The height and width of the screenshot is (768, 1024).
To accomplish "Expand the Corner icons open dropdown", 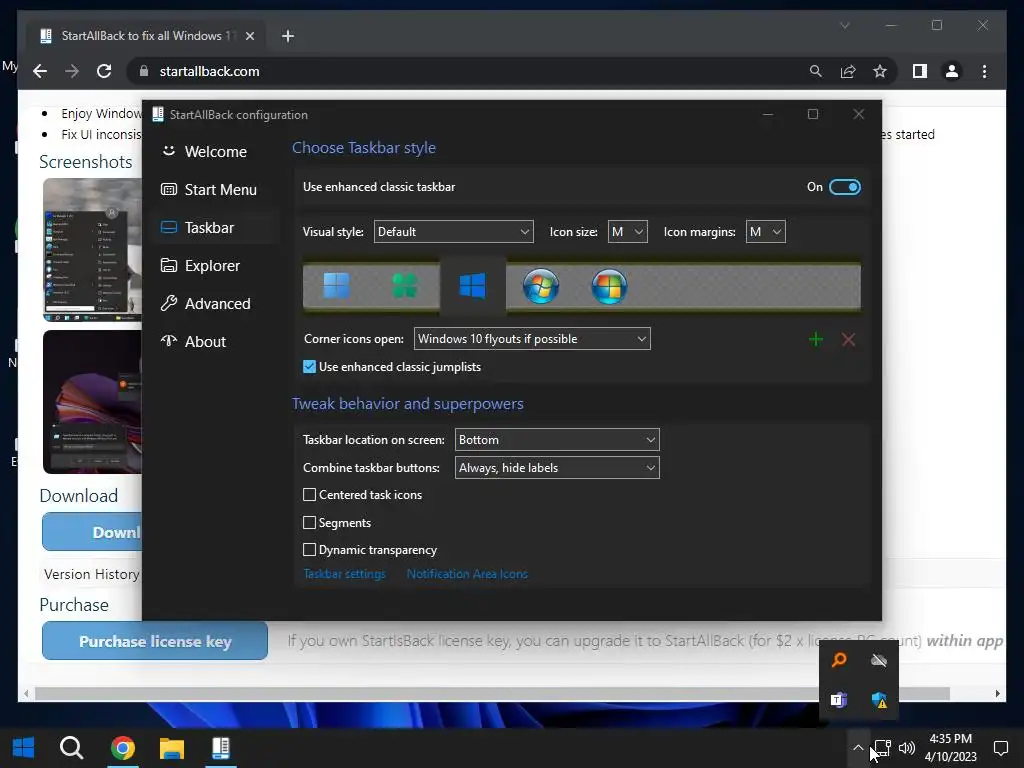I will coord(532,339).
